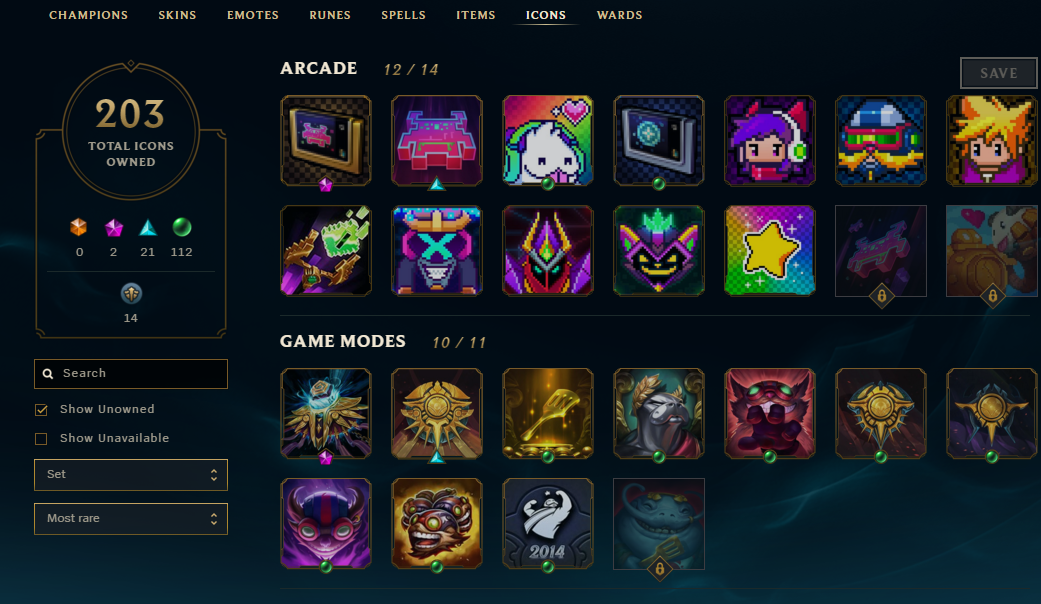Select the green pixel gauntlet Arcade icon
The height and width of the screenshot is (604, 1041).
click(x=326, y=250)
